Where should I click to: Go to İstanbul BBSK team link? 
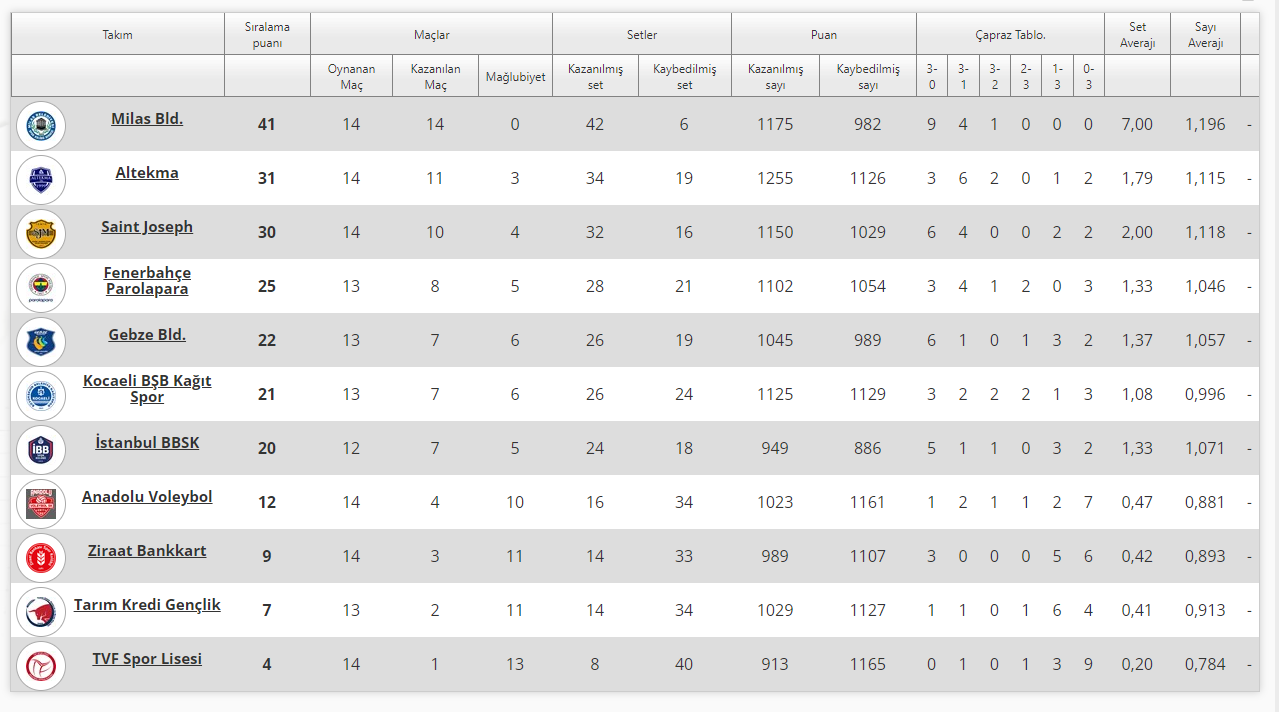click(x=147, y=443)
